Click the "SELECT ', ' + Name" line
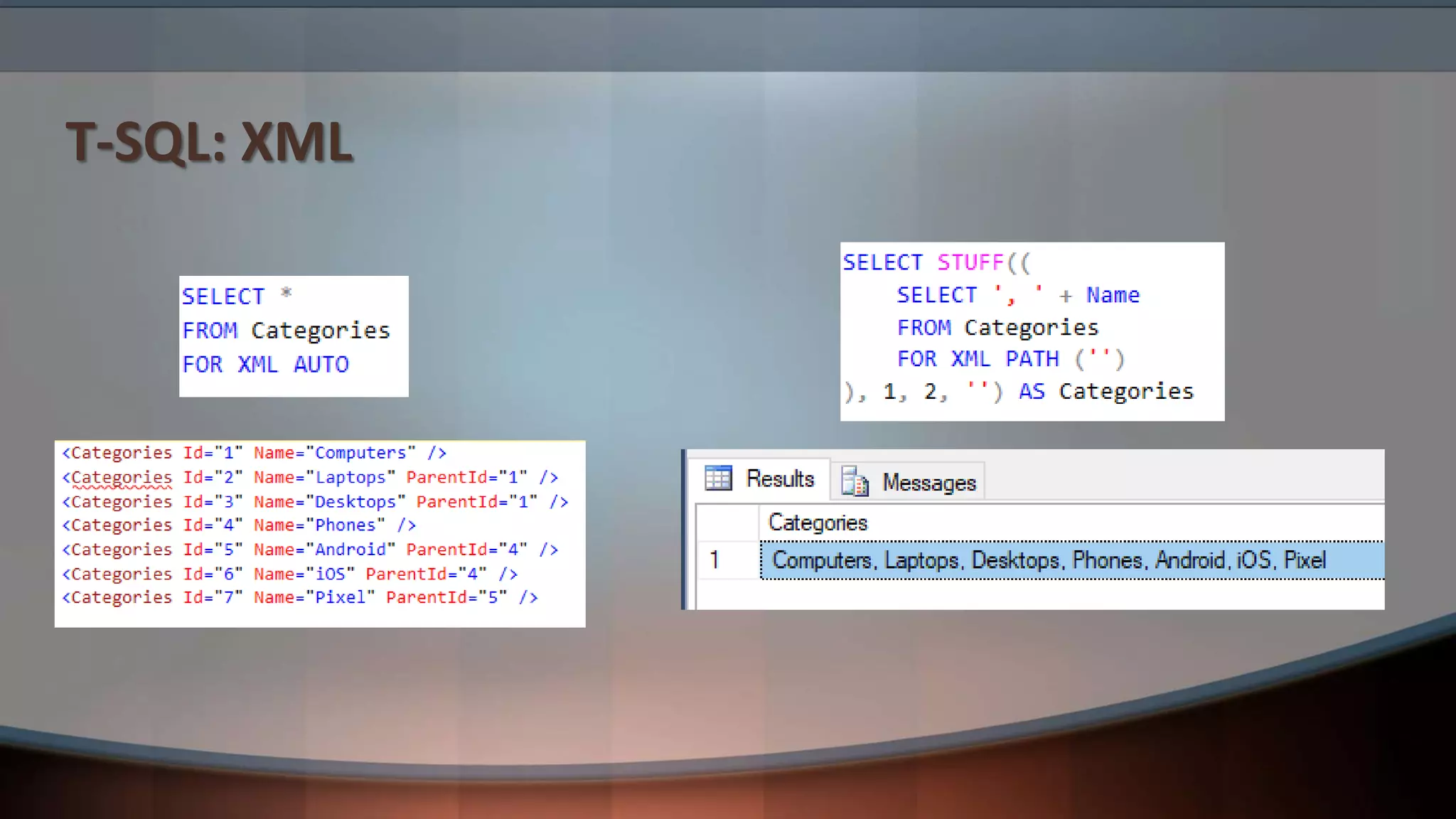Screen dimensions: 1456x819 1018,295
